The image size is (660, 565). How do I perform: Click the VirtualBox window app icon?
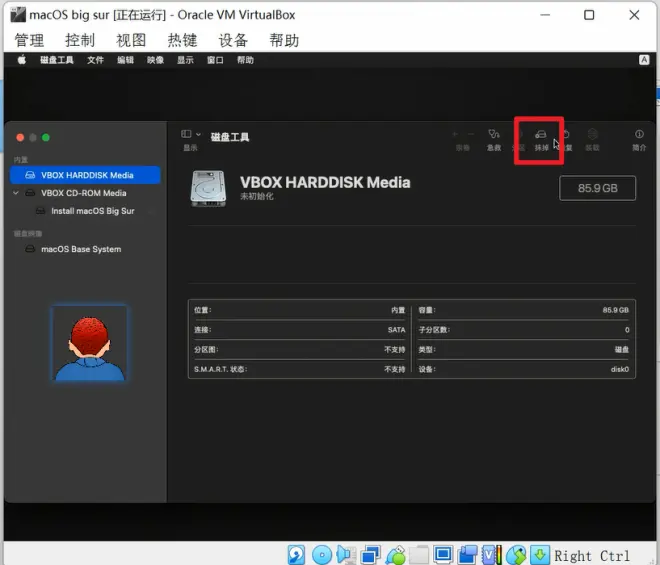tap(18, 15)
